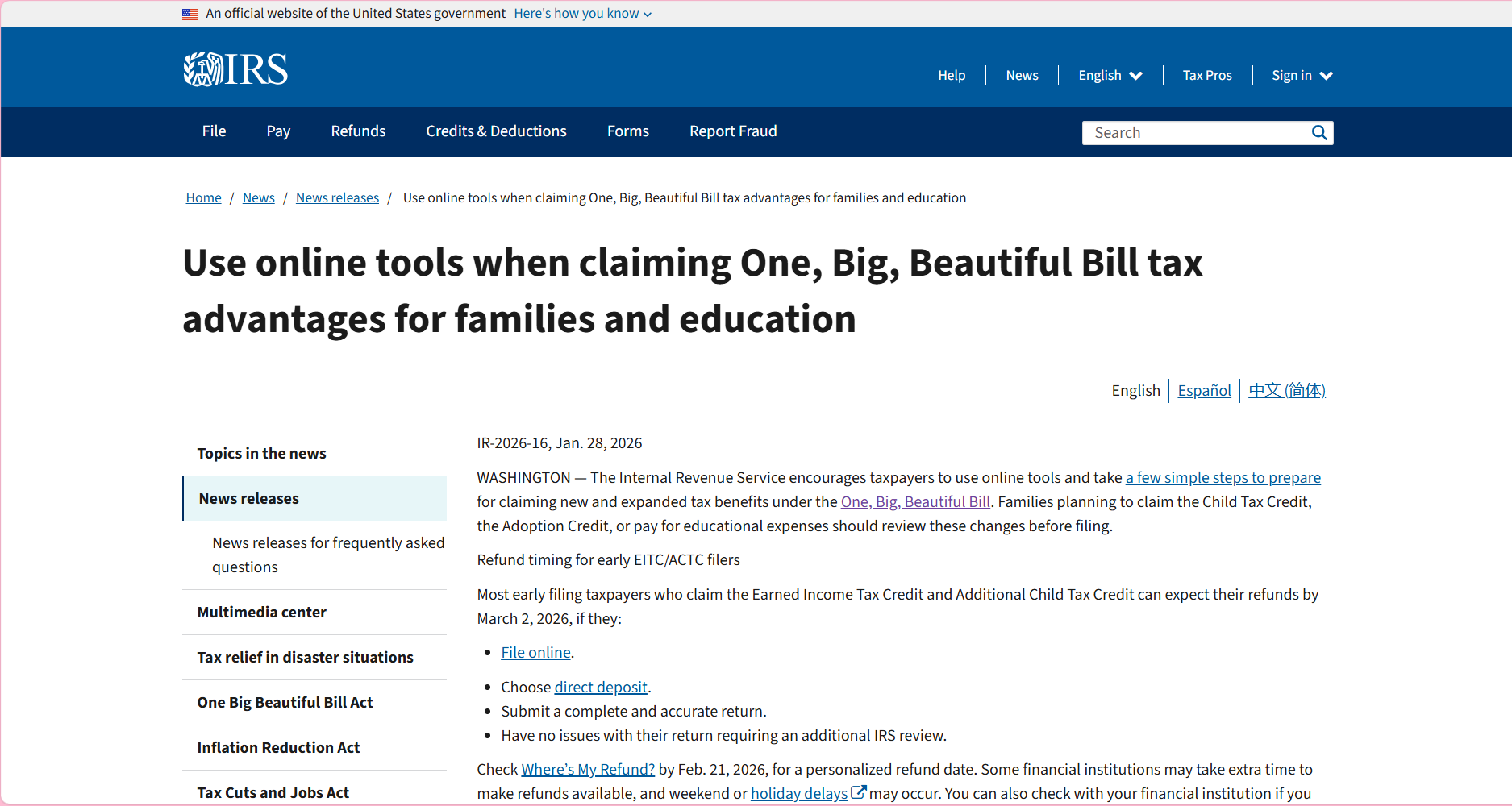Open the English language dropdown

pos(1110,75)
